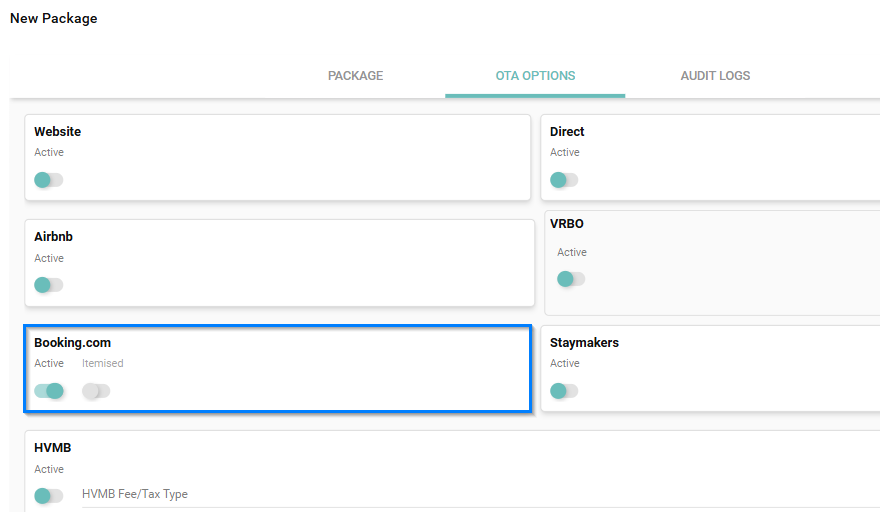Click the Booking.com card heading
This screenshot has height=512, width=880.
pyautogui.click(x=72, y=343)
